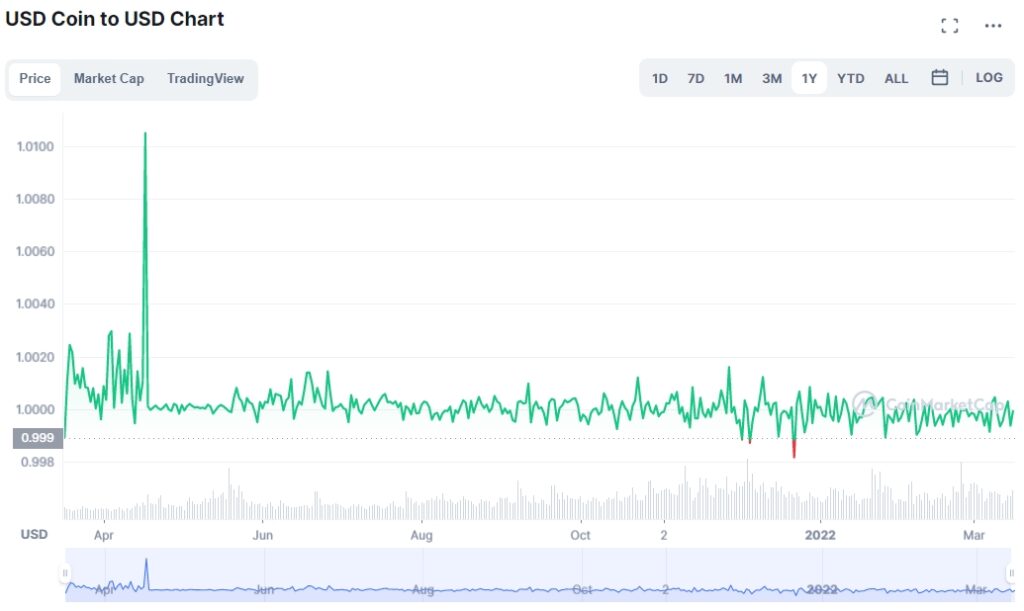Click the Oct x-axis label

580,535
